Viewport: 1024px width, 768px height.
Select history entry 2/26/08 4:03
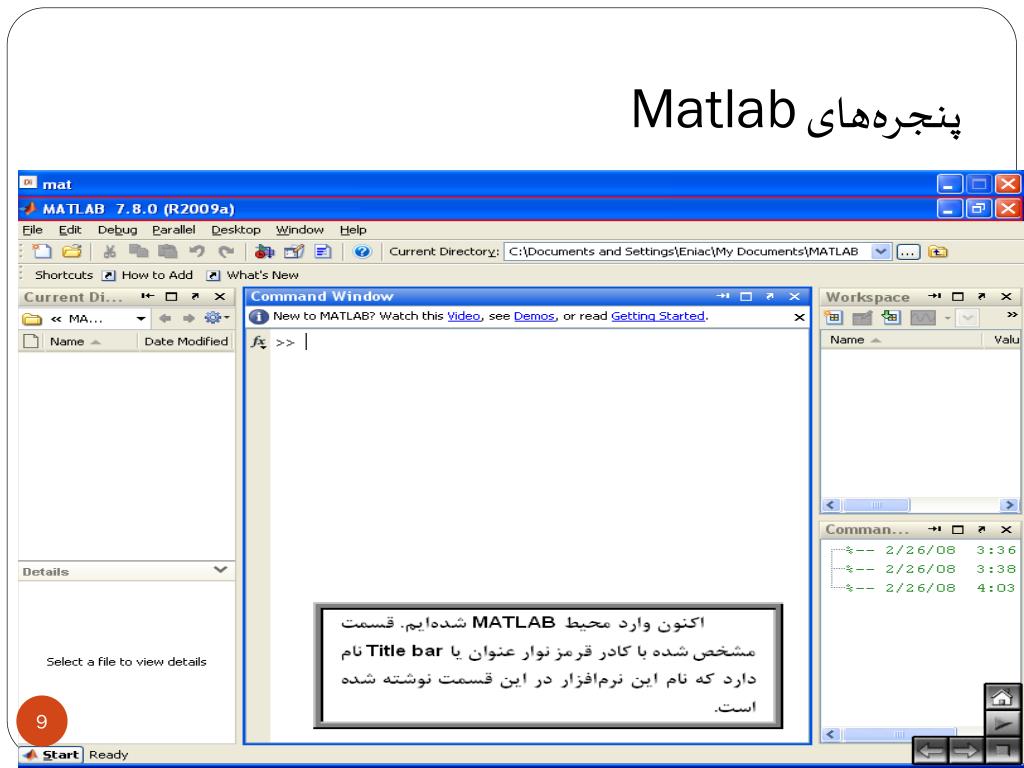[x=930, y=588]
